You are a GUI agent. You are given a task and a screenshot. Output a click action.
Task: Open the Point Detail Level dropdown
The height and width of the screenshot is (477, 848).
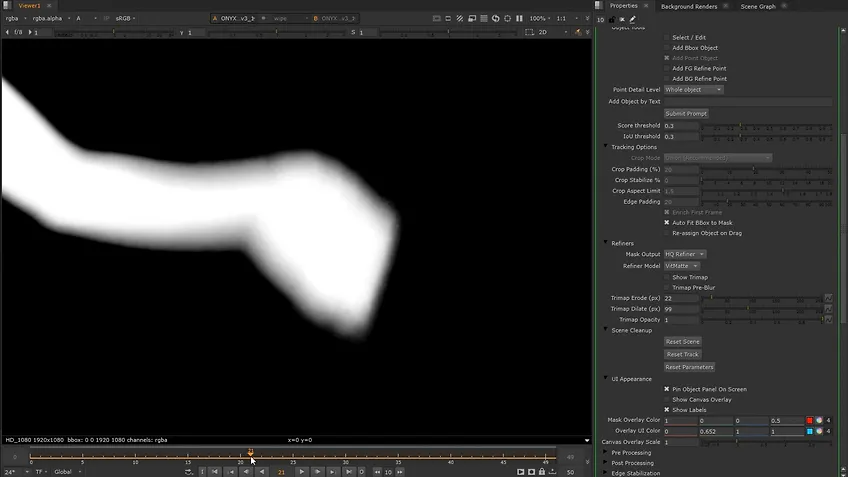[693, 89]
